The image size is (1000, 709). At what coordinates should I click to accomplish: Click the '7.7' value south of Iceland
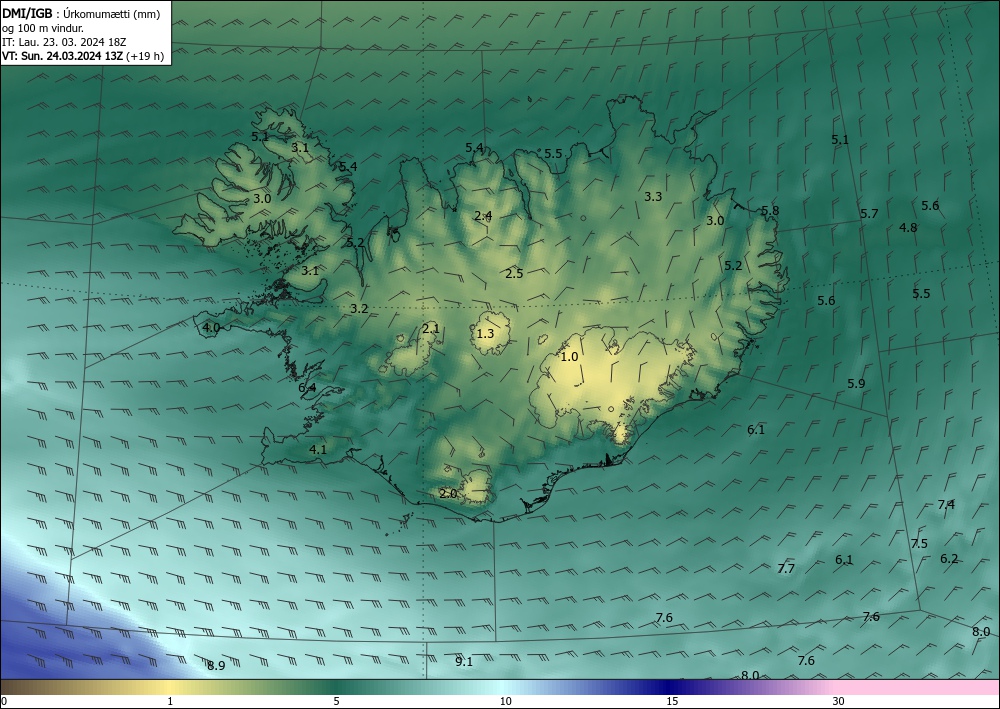pyautogui.click(x=786, y=568)
